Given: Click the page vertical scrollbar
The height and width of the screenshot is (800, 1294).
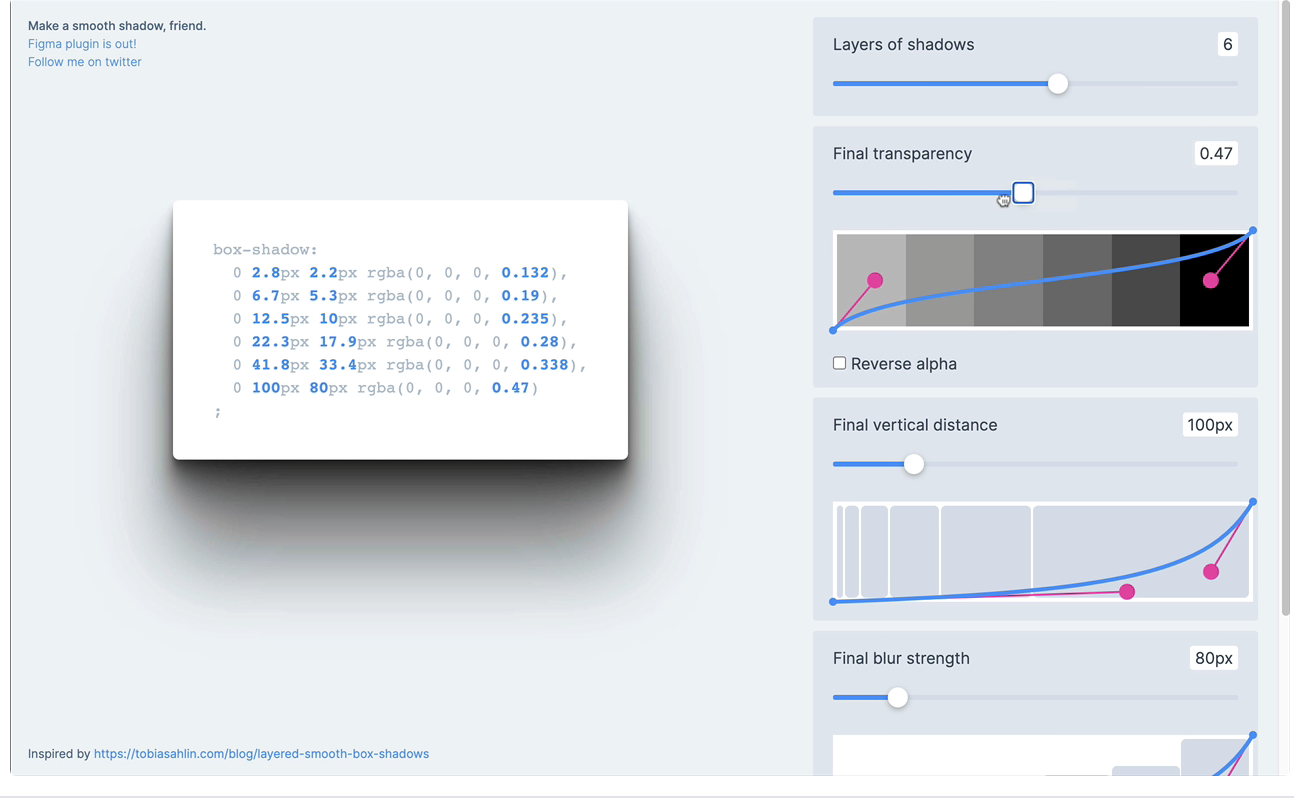Looking at the screenshot, I should 1286,310.
